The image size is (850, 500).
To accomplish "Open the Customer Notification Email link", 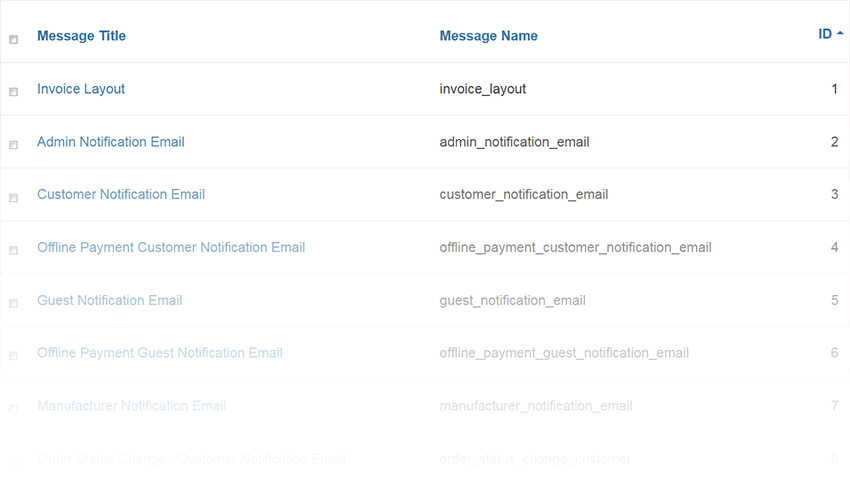I will pos(121,195).
